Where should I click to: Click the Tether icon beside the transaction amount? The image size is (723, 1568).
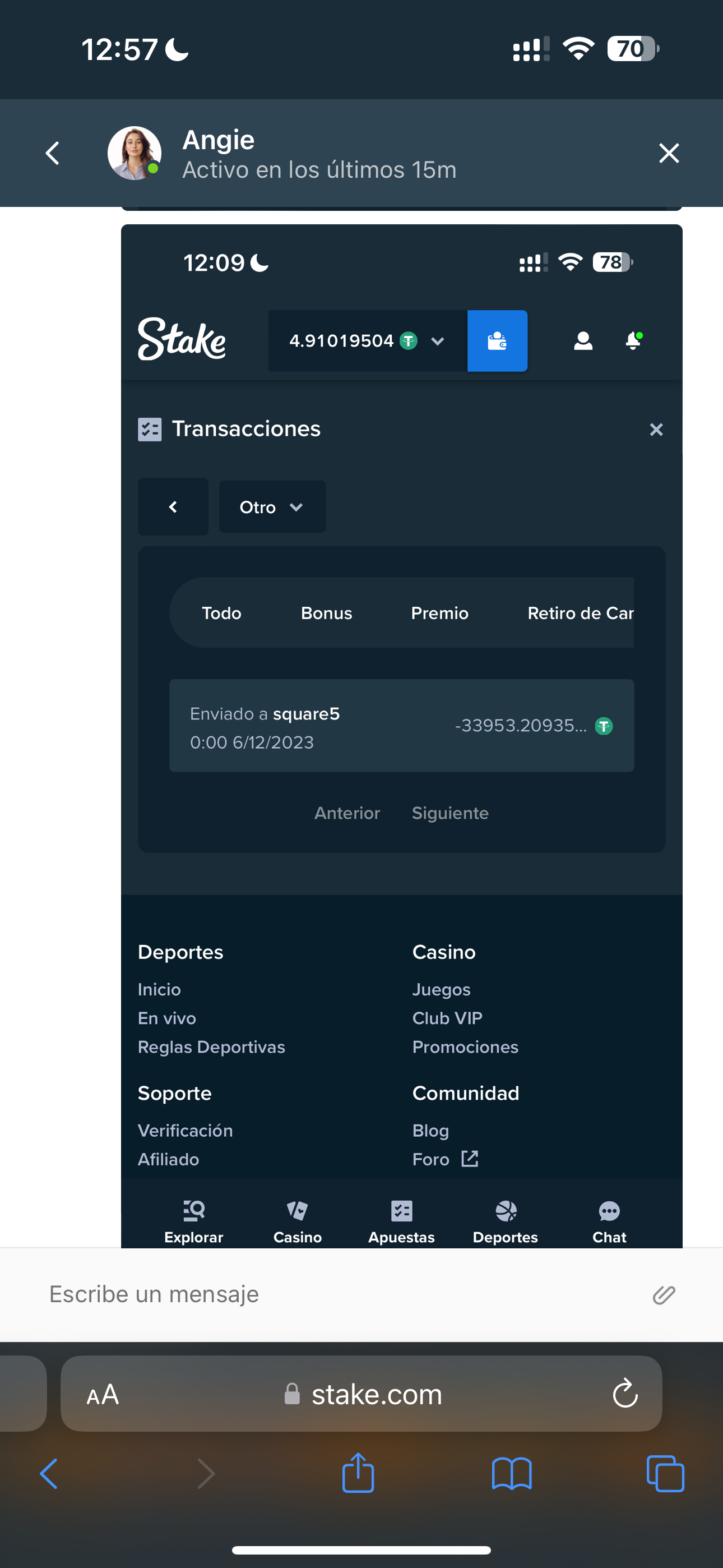[x=604, y=726]
